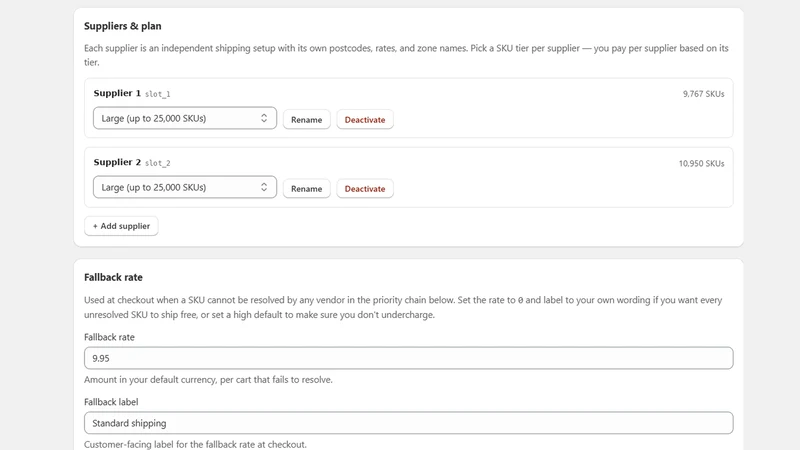Screen dimensions: 800x450
Task: Click the 10,950 SKUs count
Action: tap(702, 163)
